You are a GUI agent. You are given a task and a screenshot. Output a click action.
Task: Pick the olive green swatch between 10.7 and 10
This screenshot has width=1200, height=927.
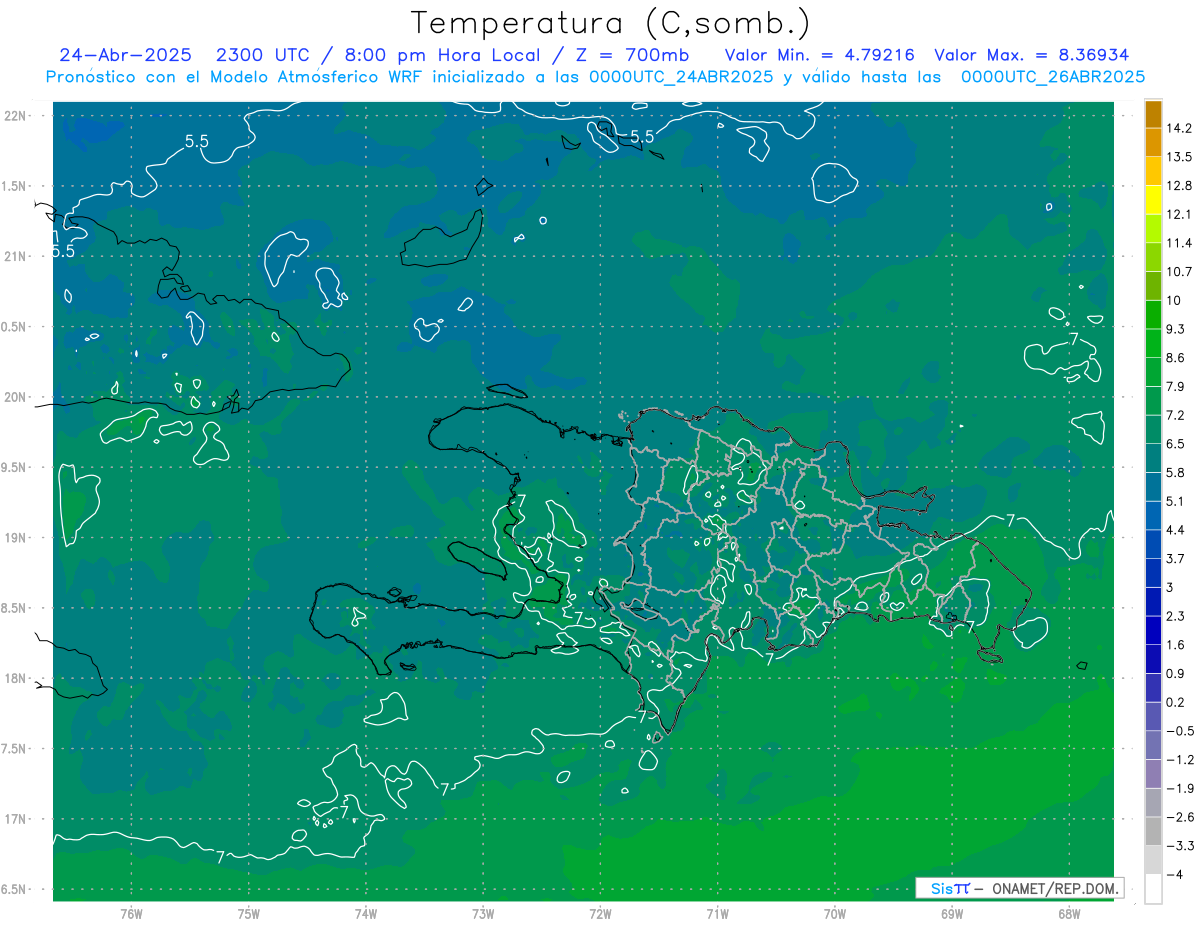pos(1153,286)
